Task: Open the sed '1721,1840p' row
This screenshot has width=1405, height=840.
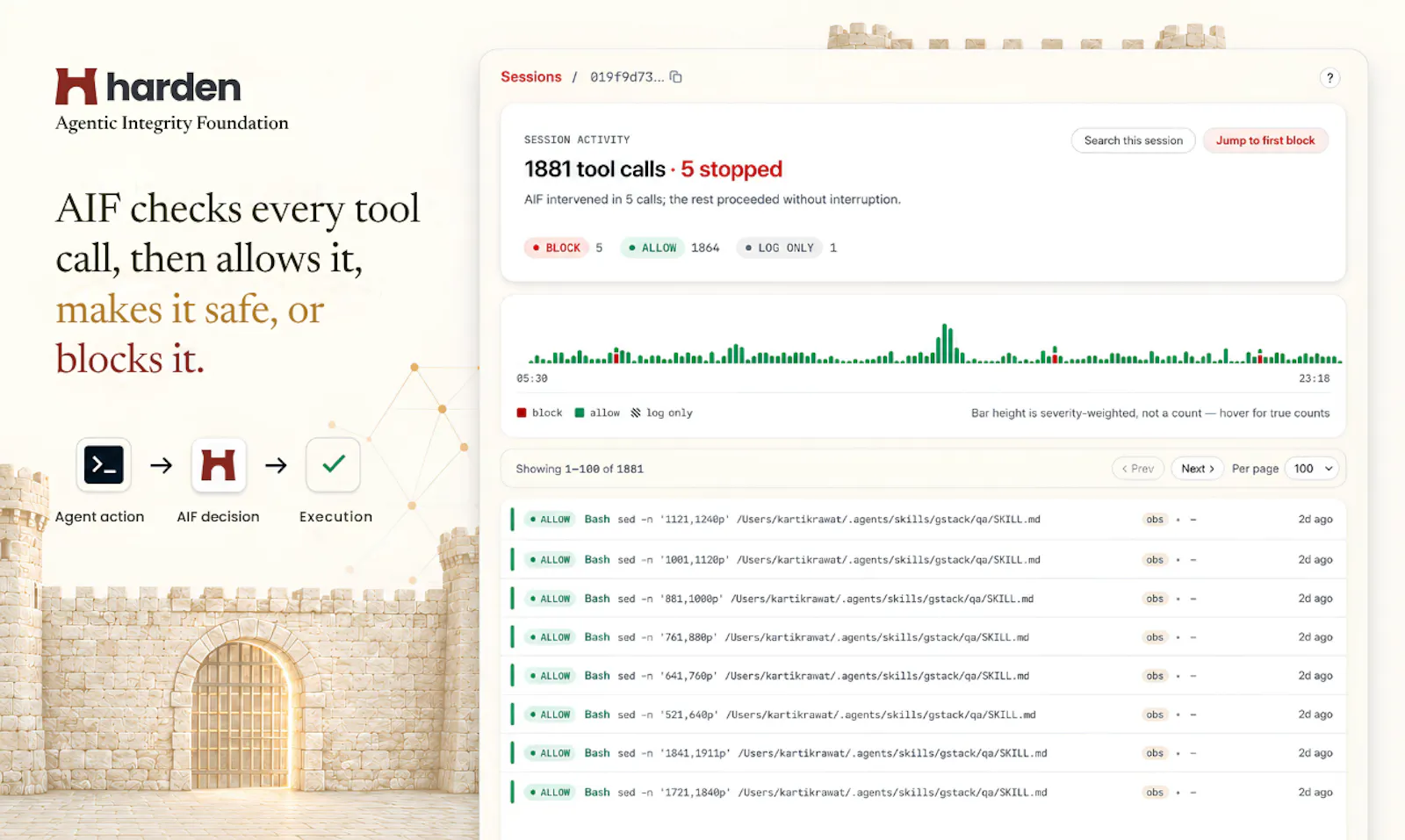Action: (x=923, y=792)
